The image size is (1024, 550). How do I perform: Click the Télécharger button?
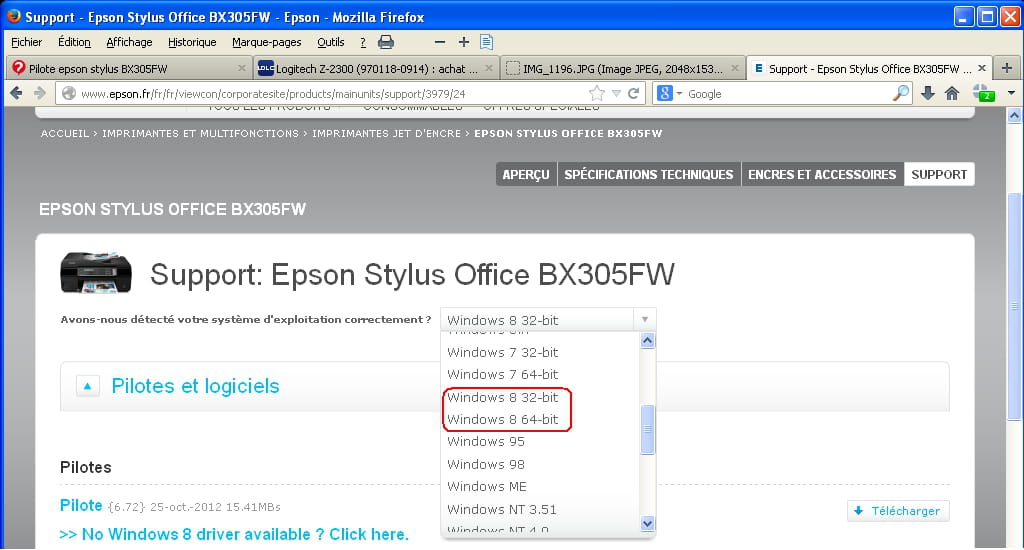click(x=899, y=511)
